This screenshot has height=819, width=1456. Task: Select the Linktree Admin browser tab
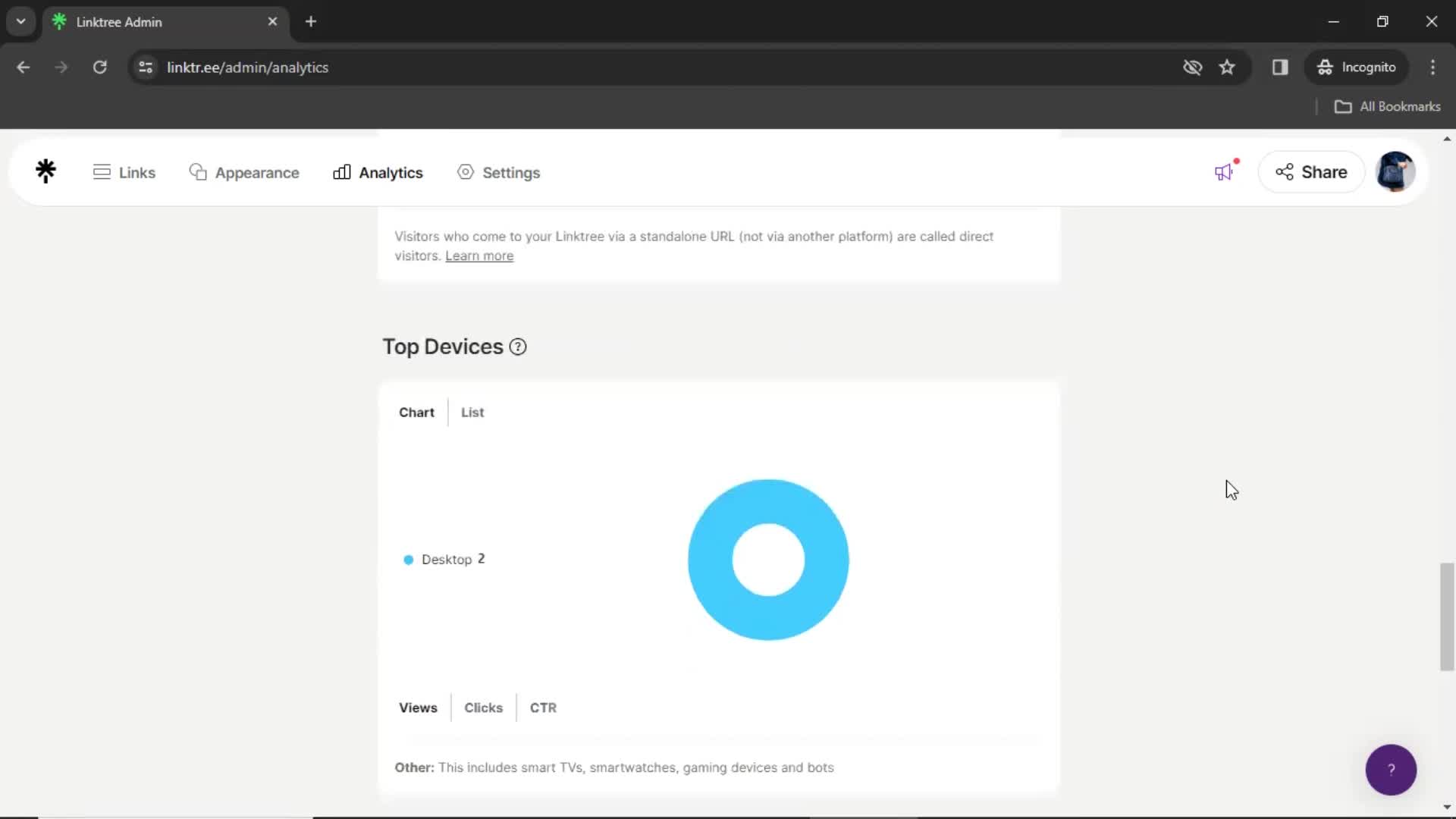165,22
